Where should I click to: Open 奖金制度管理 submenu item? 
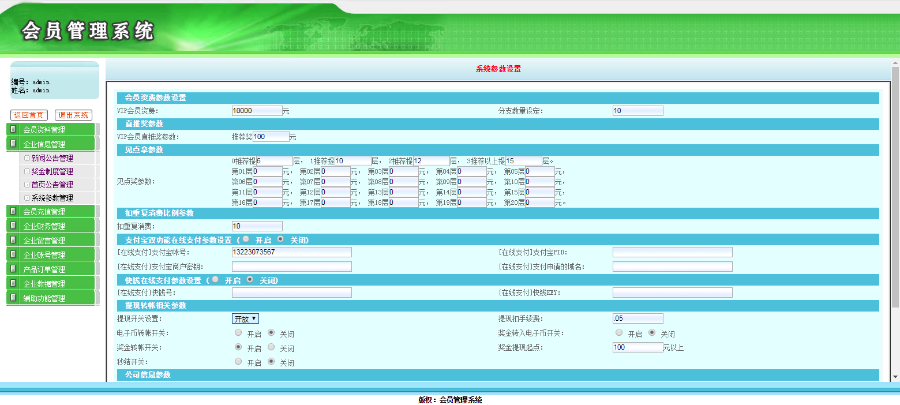[x=52, y=172]
